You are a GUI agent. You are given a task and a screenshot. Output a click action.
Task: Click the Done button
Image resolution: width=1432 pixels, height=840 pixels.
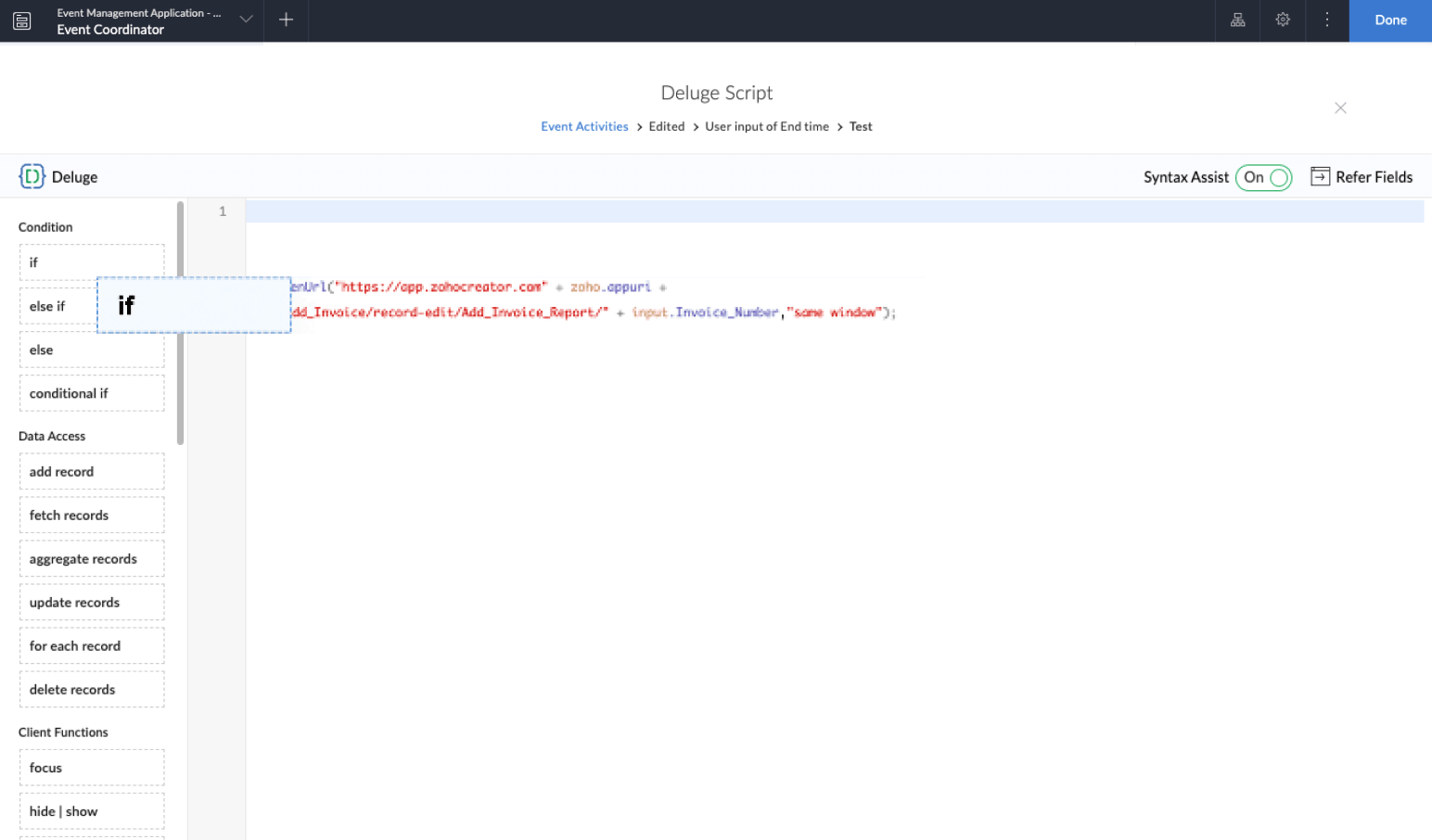1390,19
